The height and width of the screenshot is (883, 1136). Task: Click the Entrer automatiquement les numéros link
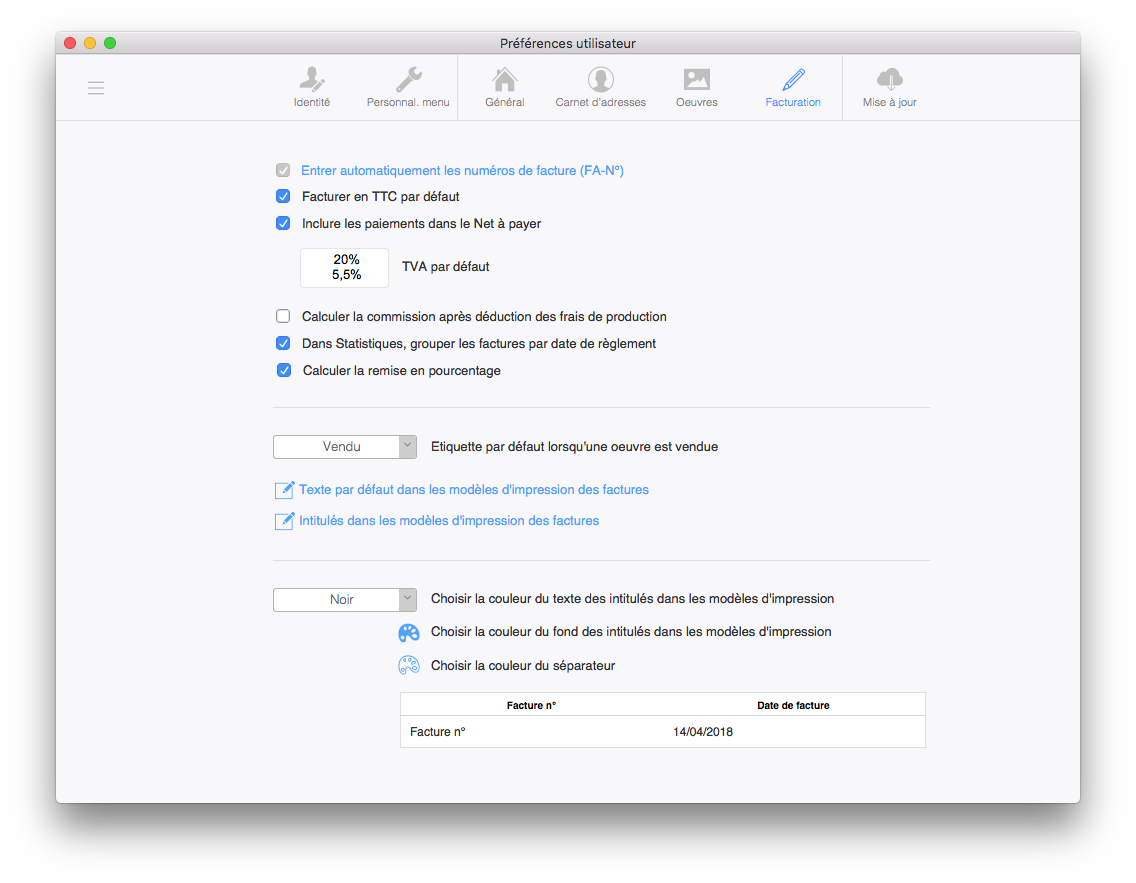point(462,171)
